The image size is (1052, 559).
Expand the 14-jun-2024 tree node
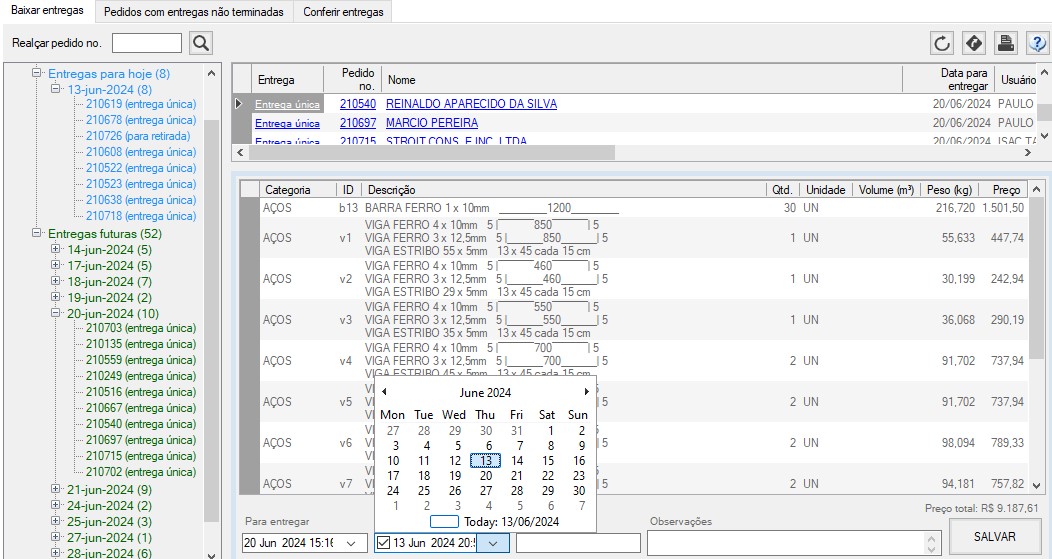pos(56,250)
